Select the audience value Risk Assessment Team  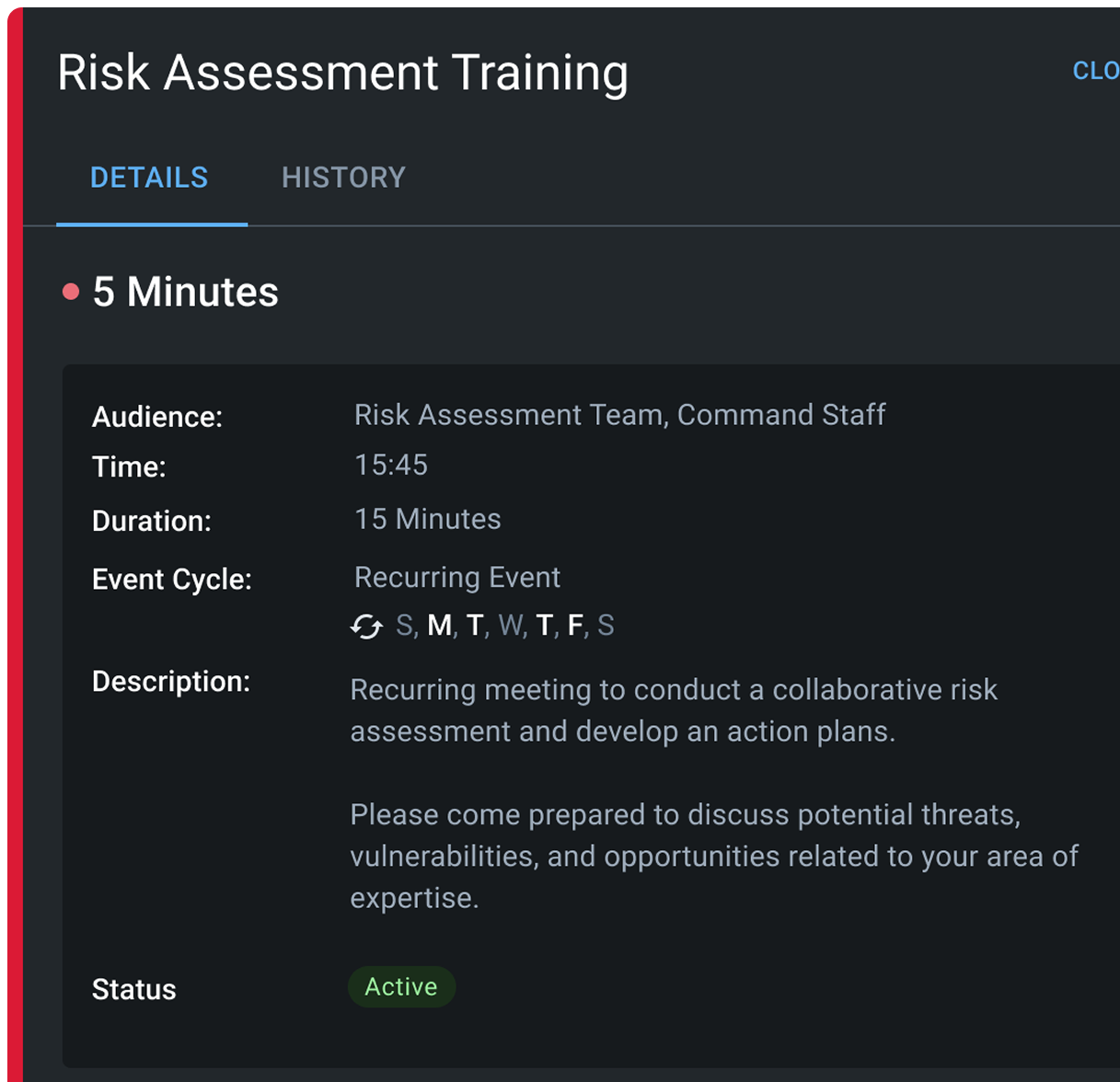508,415
